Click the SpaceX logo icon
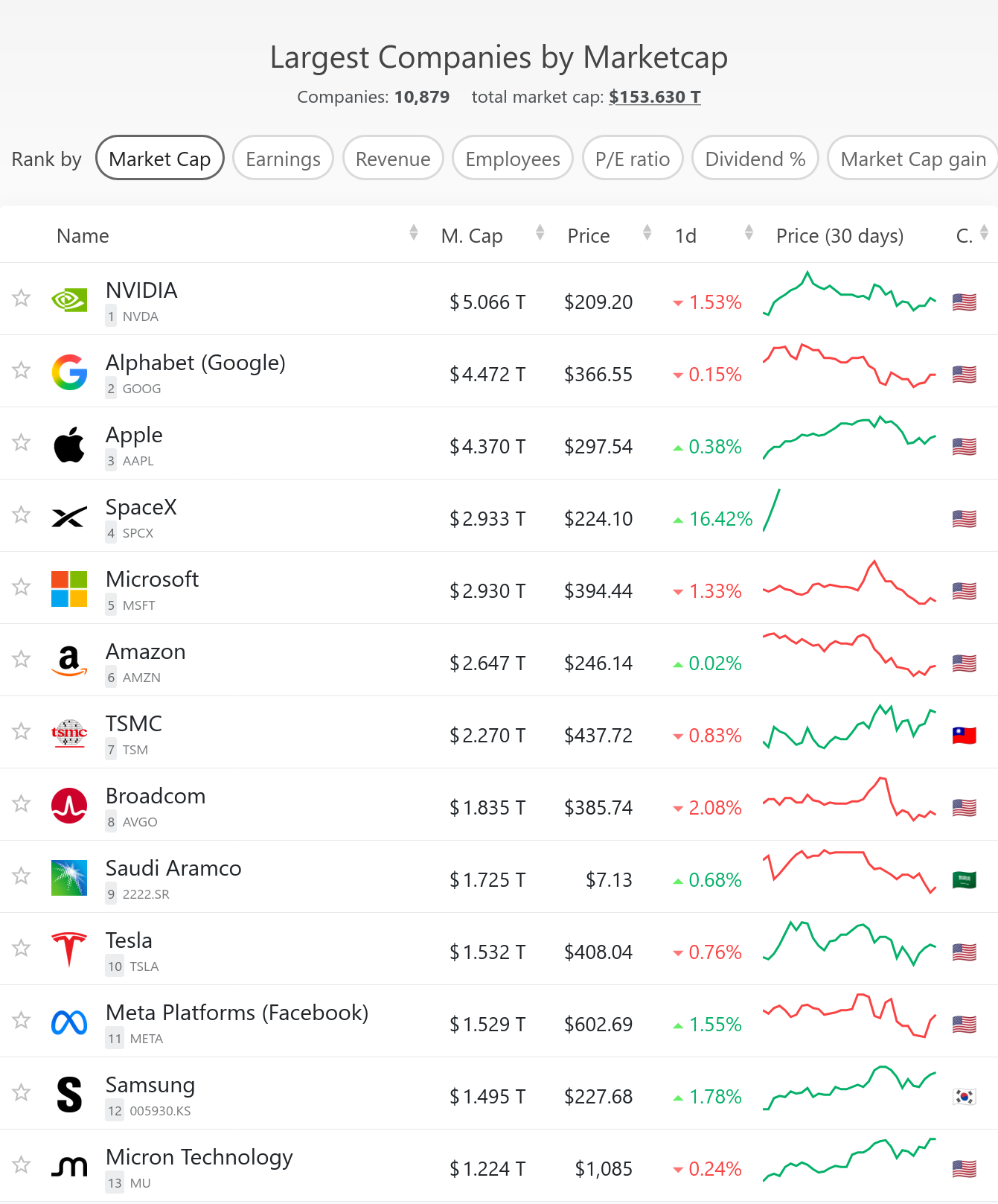 69,517
